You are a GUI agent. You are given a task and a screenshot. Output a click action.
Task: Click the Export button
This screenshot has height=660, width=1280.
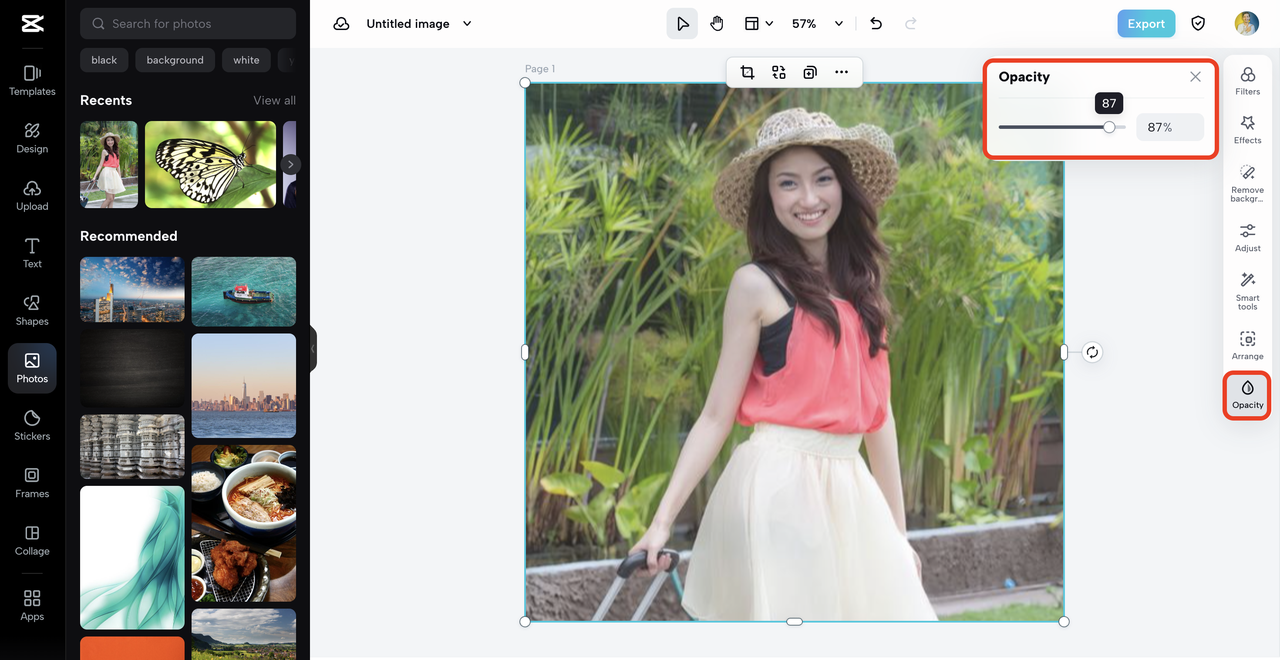coord(1146,24)
